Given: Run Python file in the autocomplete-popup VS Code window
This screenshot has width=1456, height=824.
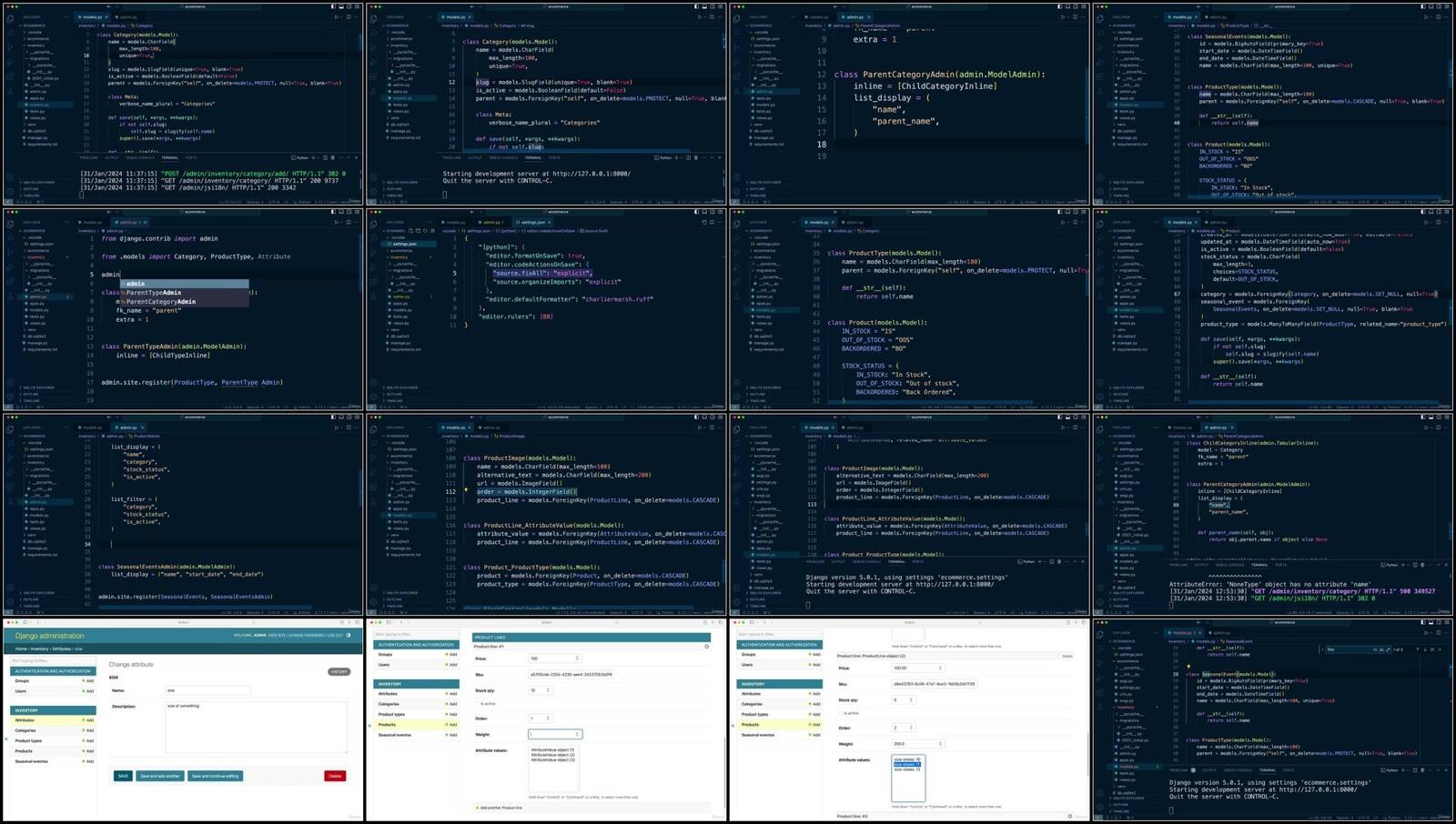Looking at the screenshot, I should coord(336,222).
